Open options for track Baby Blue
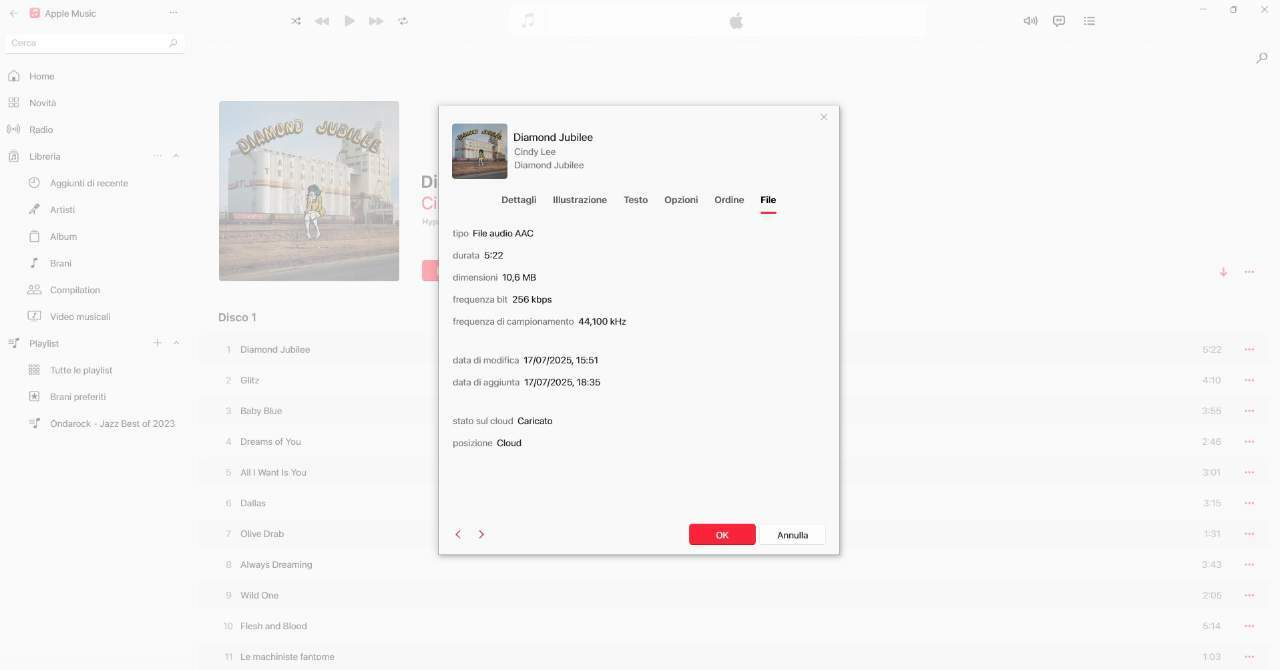 point(1249,411)
